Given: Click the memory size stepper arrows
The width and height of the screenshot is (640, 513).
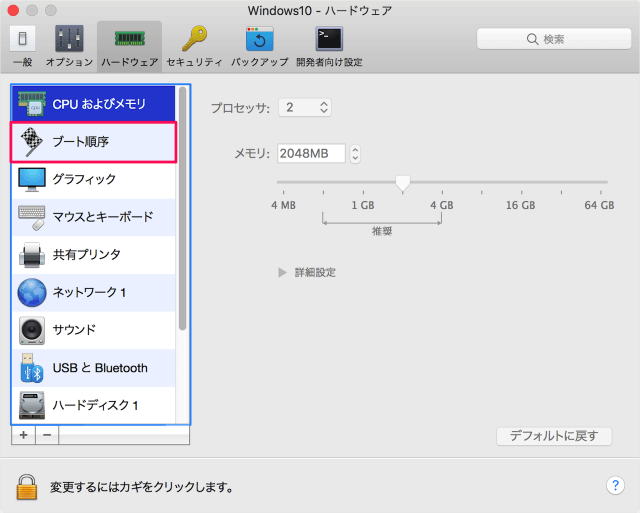Looking at the screenshot, I should (355, 154).
